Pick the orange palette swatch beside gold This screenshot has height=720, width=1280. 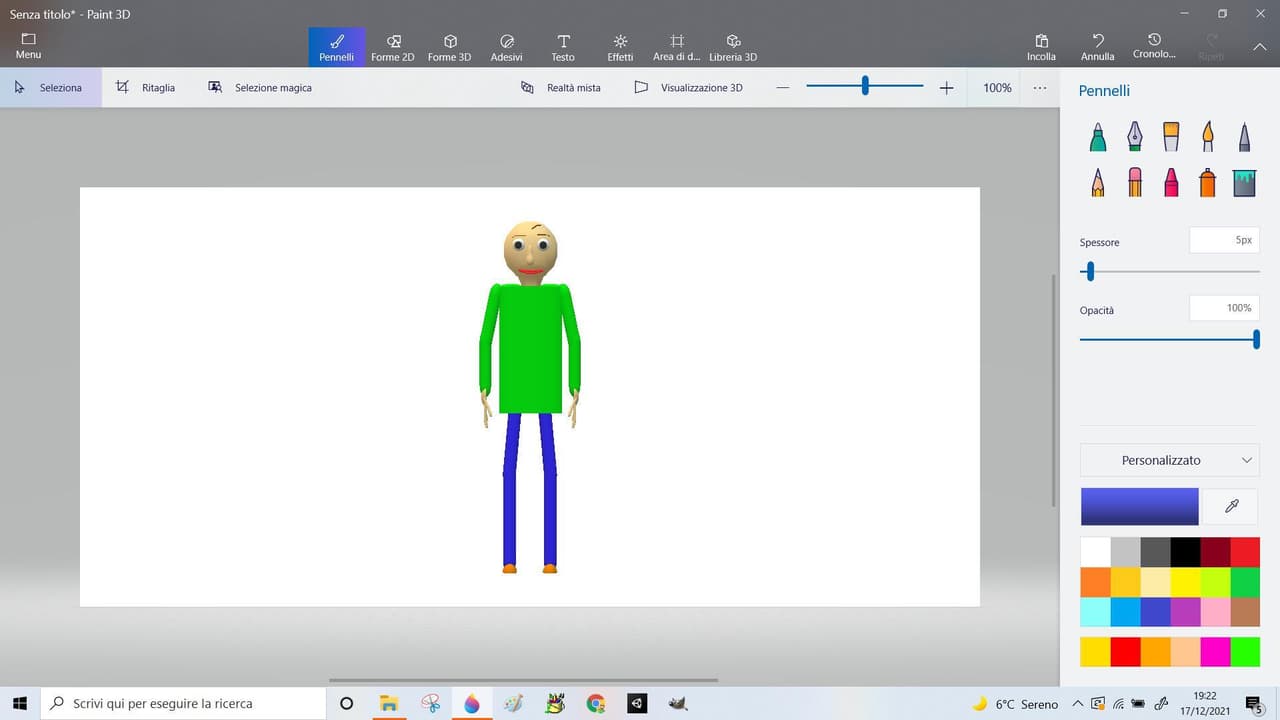coord(1096,582)
